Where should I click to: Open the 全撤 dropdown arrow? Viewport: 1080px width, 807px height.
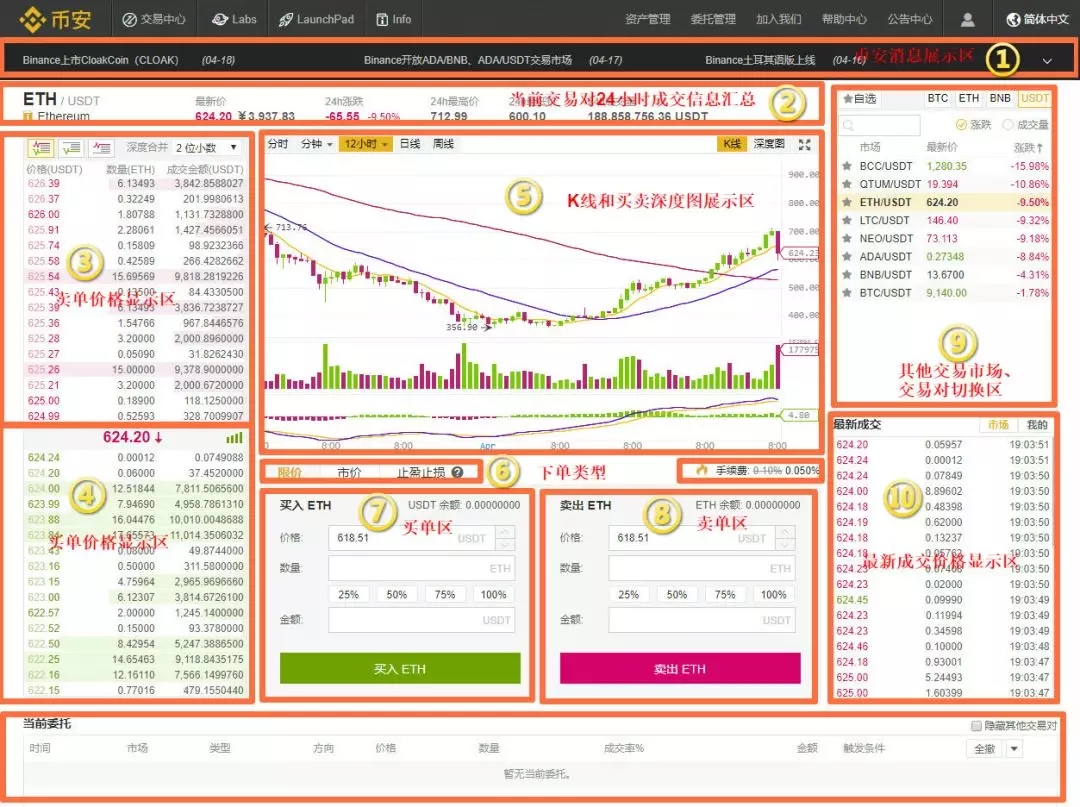1014,748
